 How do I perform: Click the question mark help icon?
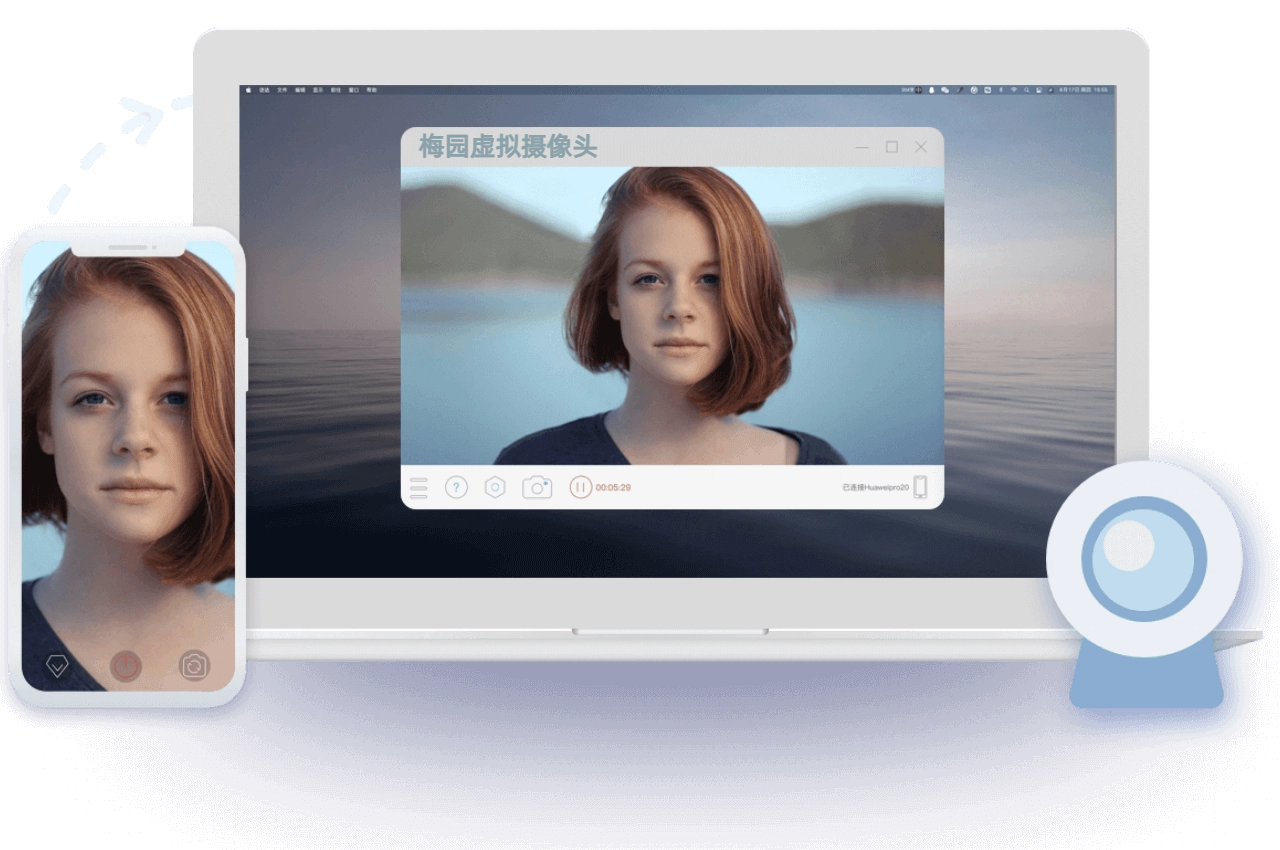coord(456,488)
